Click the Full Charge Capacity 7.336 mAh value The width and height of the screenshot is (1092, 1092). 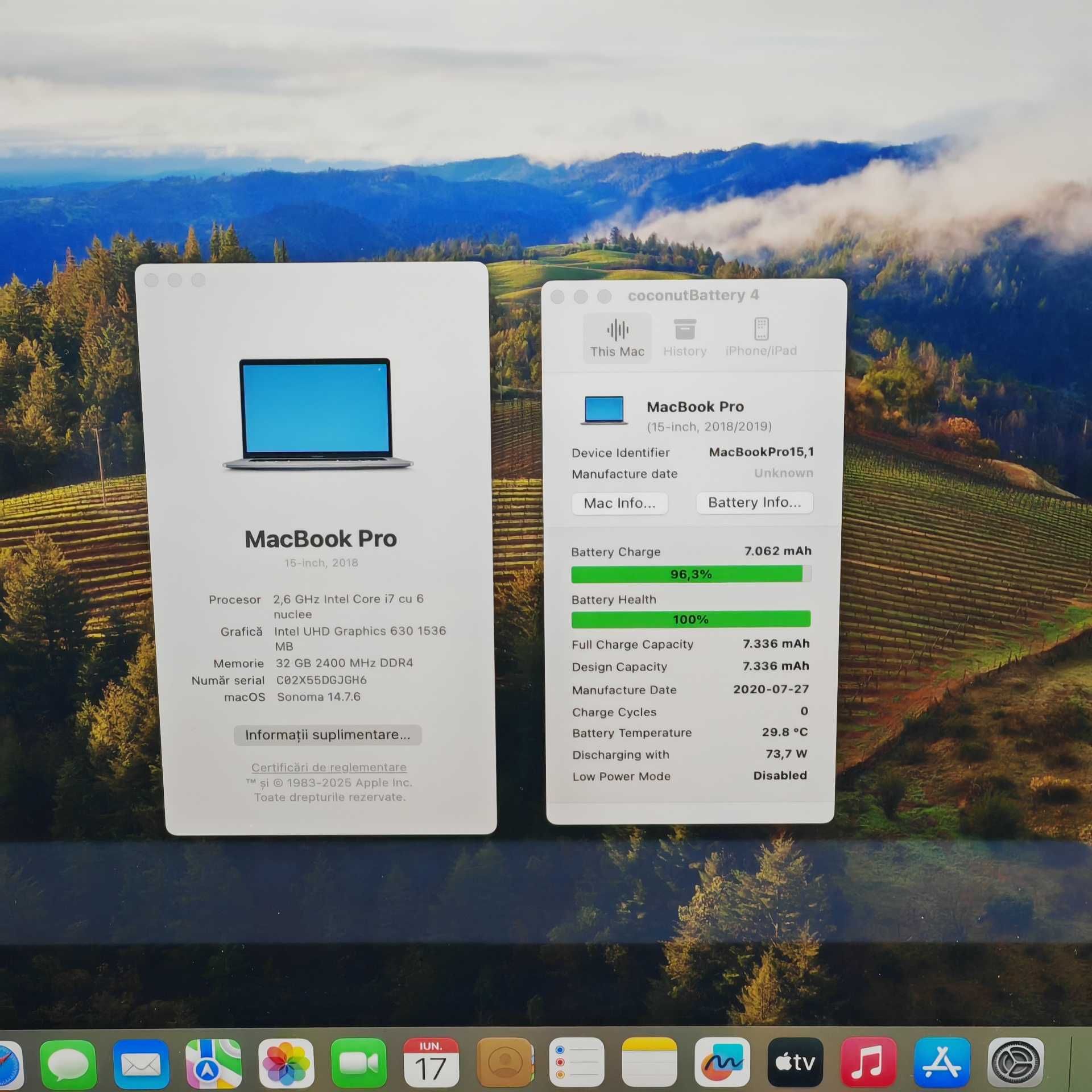point(776,644)
